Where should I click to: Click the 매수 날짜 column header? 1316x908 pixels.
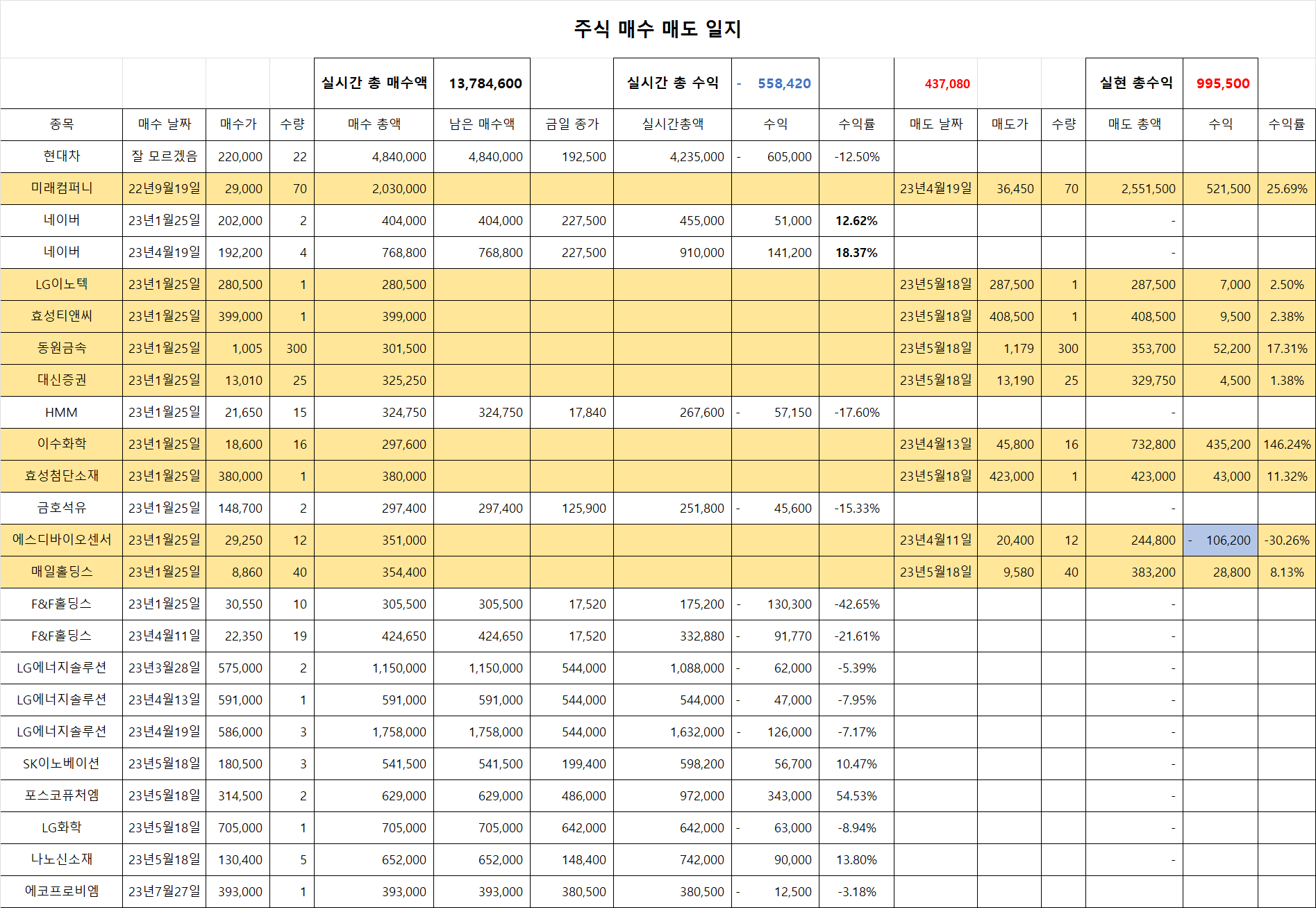[164, 124]
